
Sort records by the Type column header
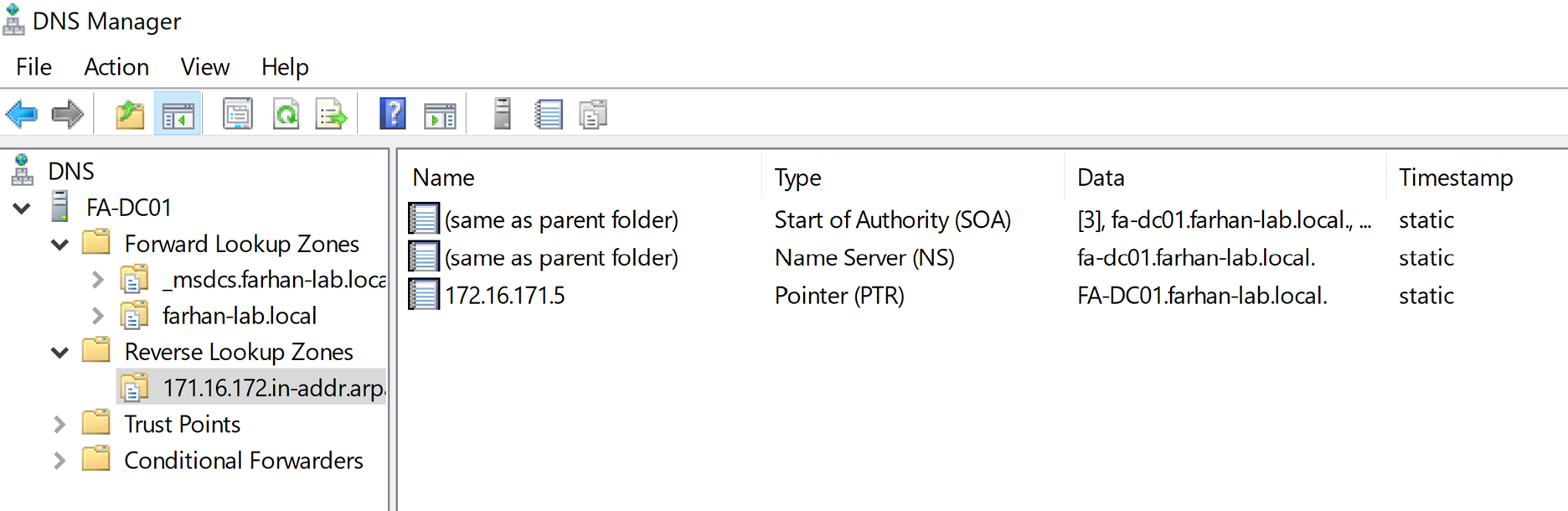coord(797,178)
